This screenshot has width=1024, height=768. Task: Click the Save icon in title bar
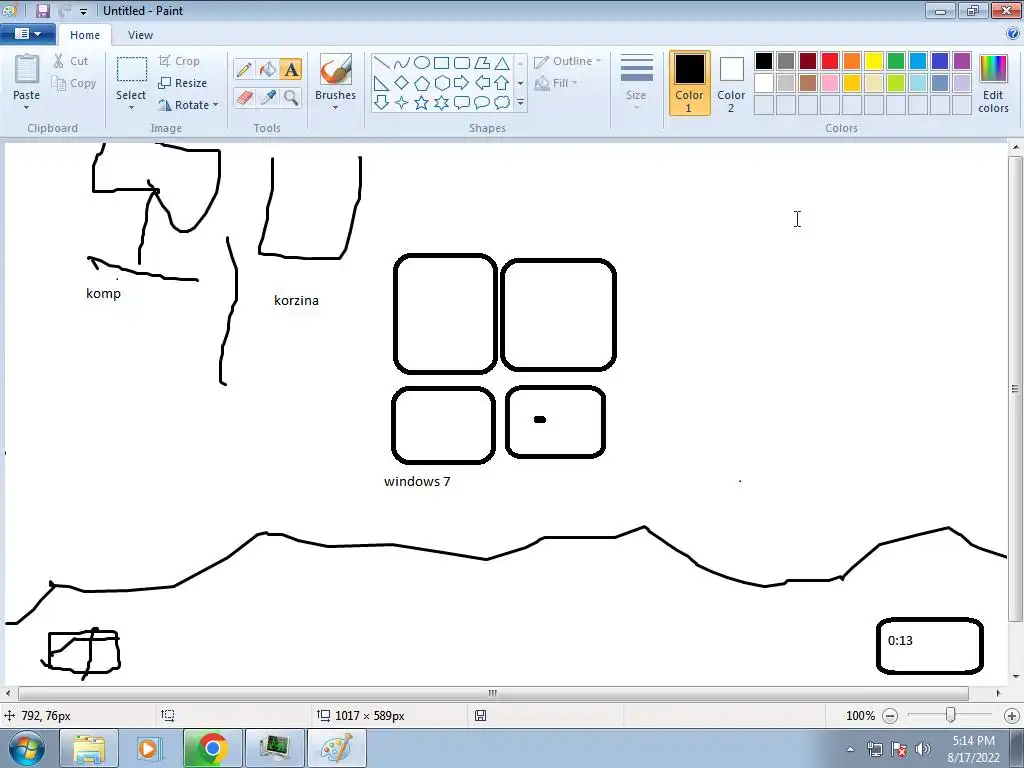coord(43,10)
